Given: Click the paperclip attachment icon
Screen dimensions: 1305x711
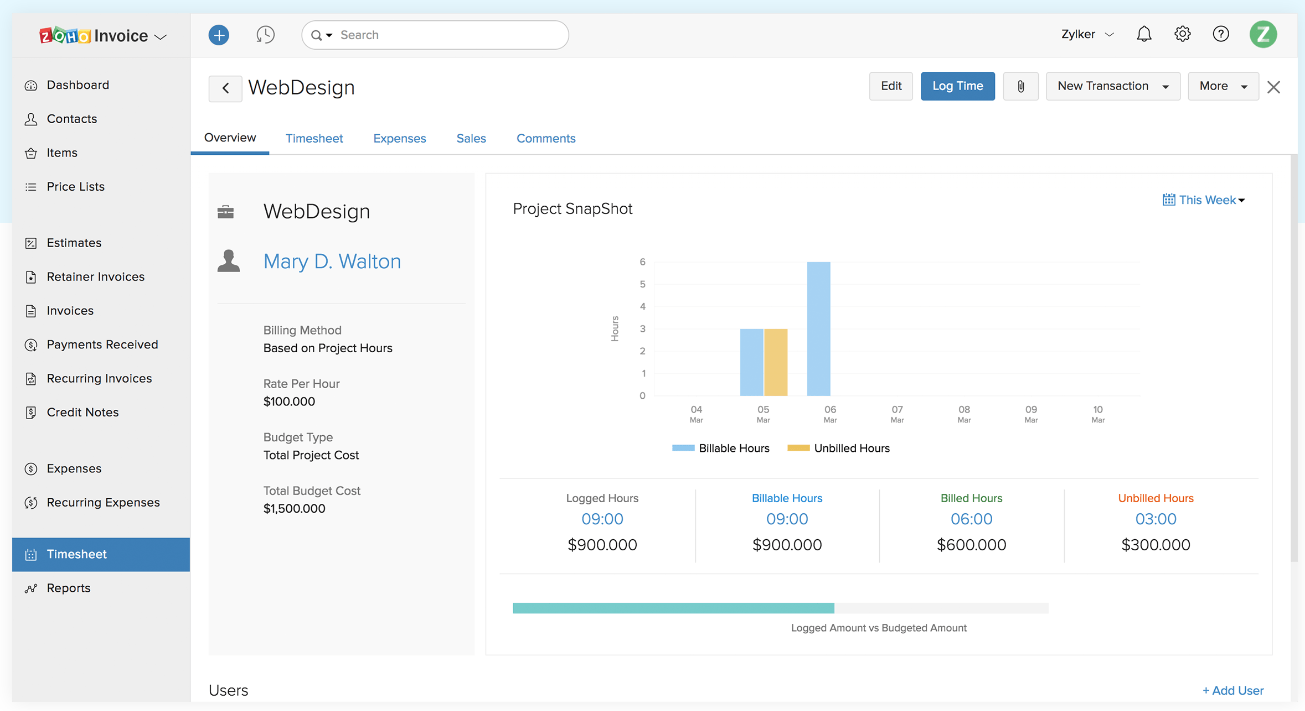Looking at the screenshot, I should click(x=1019, y=86).
